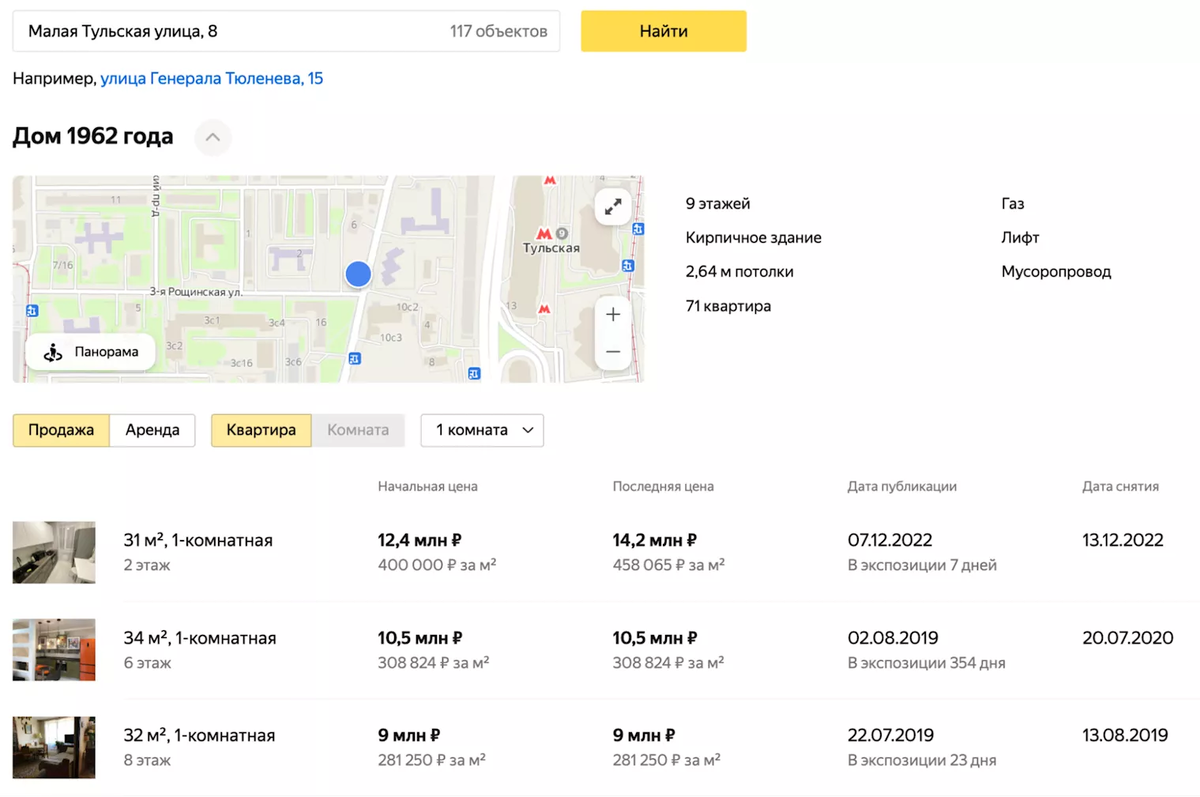
Task: Click the map zoom control strip
Action: (x=613, y=332)
